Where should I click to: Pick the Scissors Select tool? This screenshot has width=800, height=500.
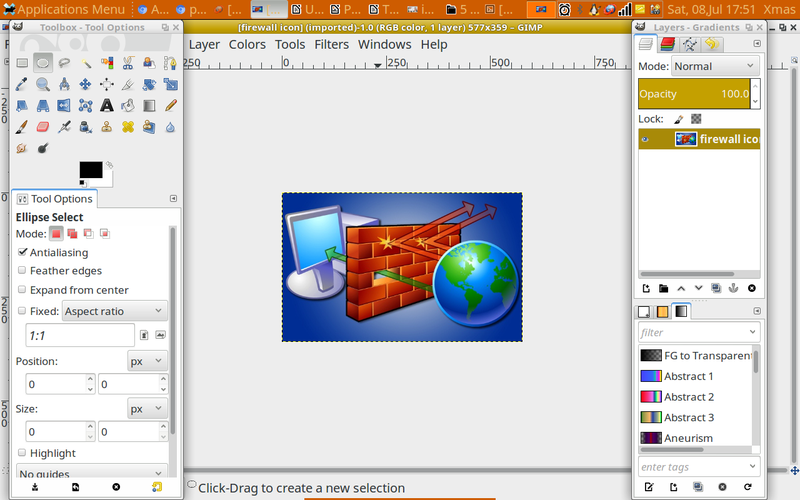click(128, 63)
